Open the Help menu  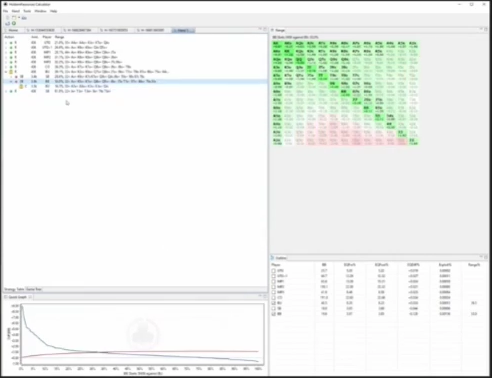pos(54,11)
